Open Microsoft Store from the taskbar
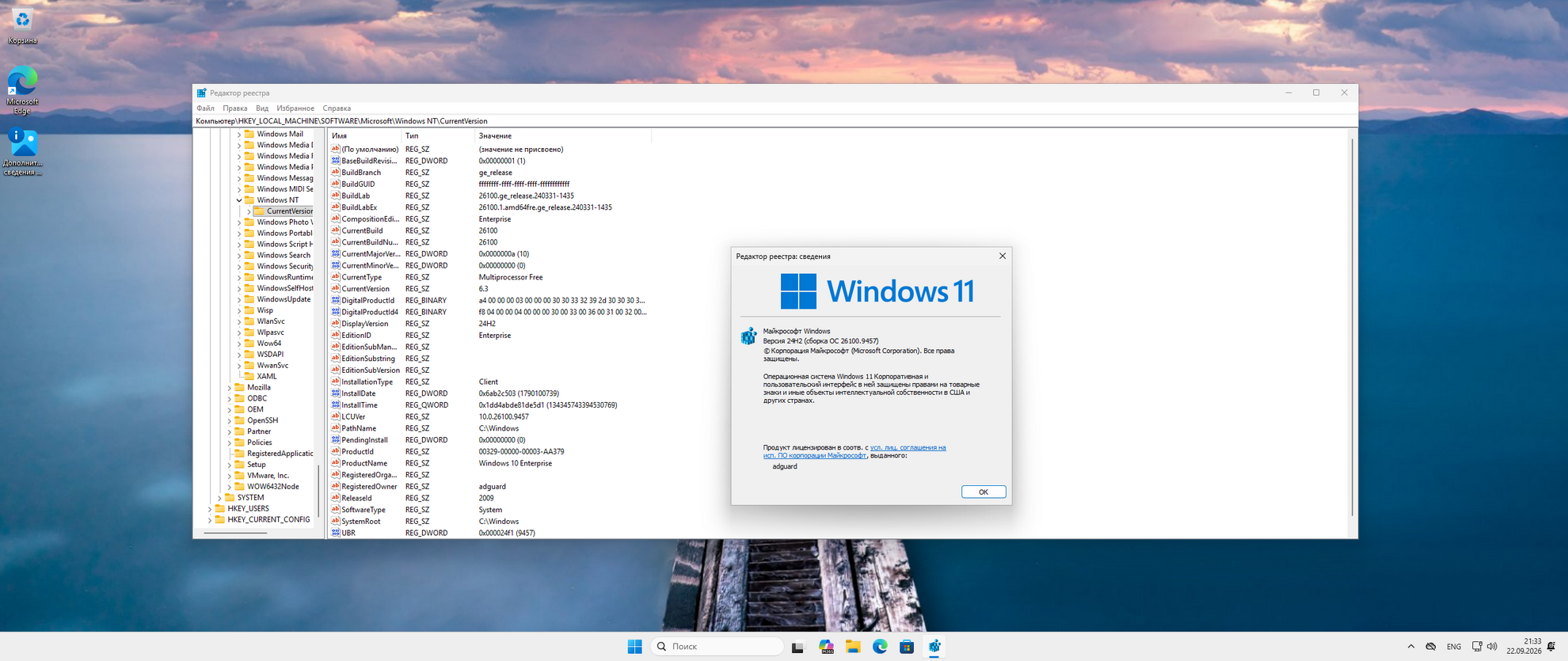1568x661 pixels. [x=907, y=647]
